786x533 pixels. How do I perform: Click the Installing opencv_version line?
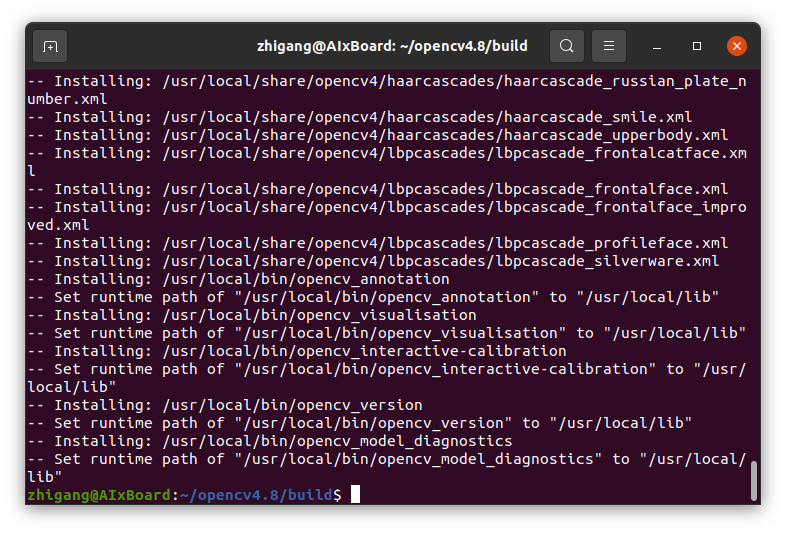[225, 405]
